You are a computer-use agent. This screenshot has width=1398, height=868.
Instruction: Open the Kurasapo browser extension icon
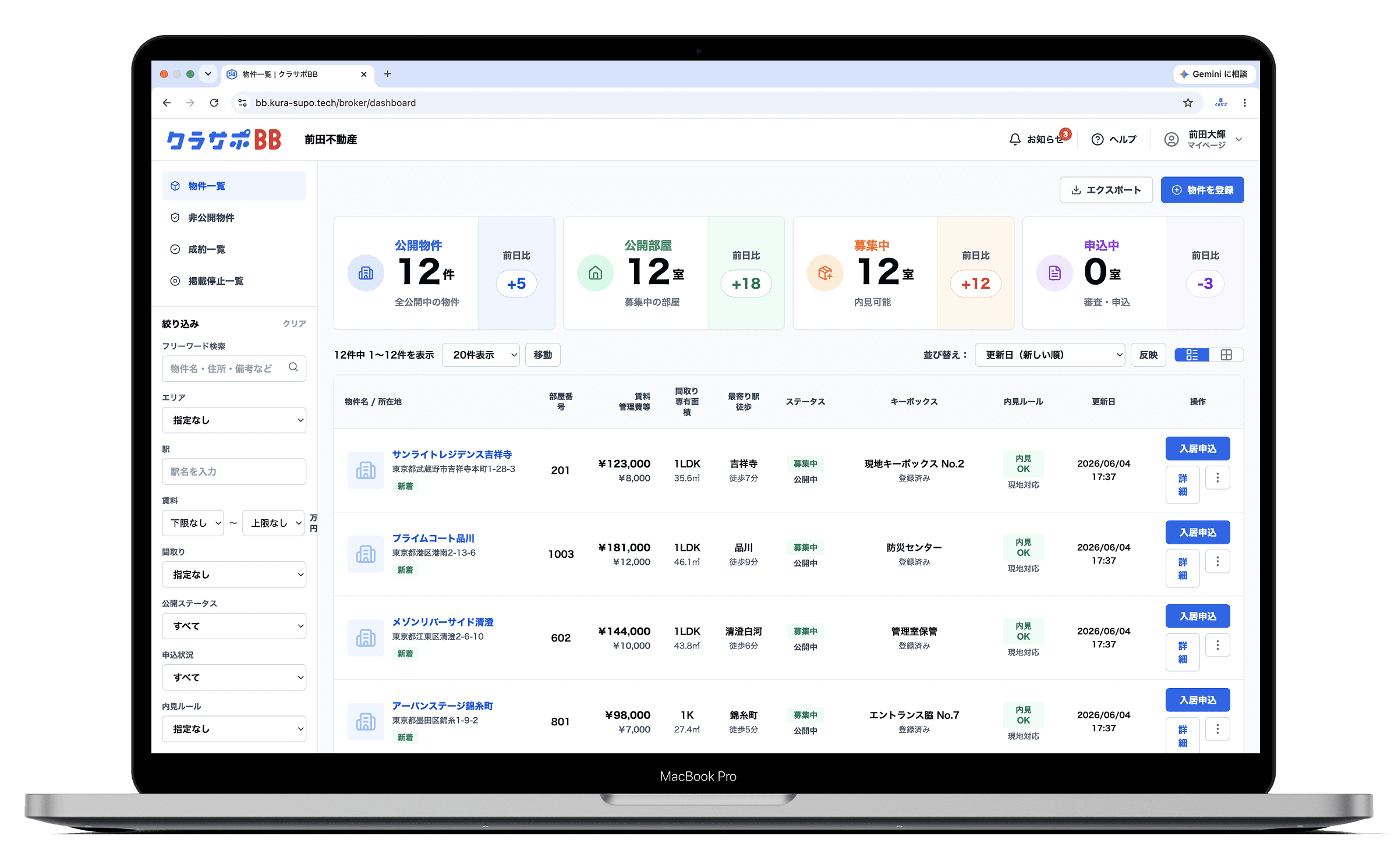coord(1221,103)
